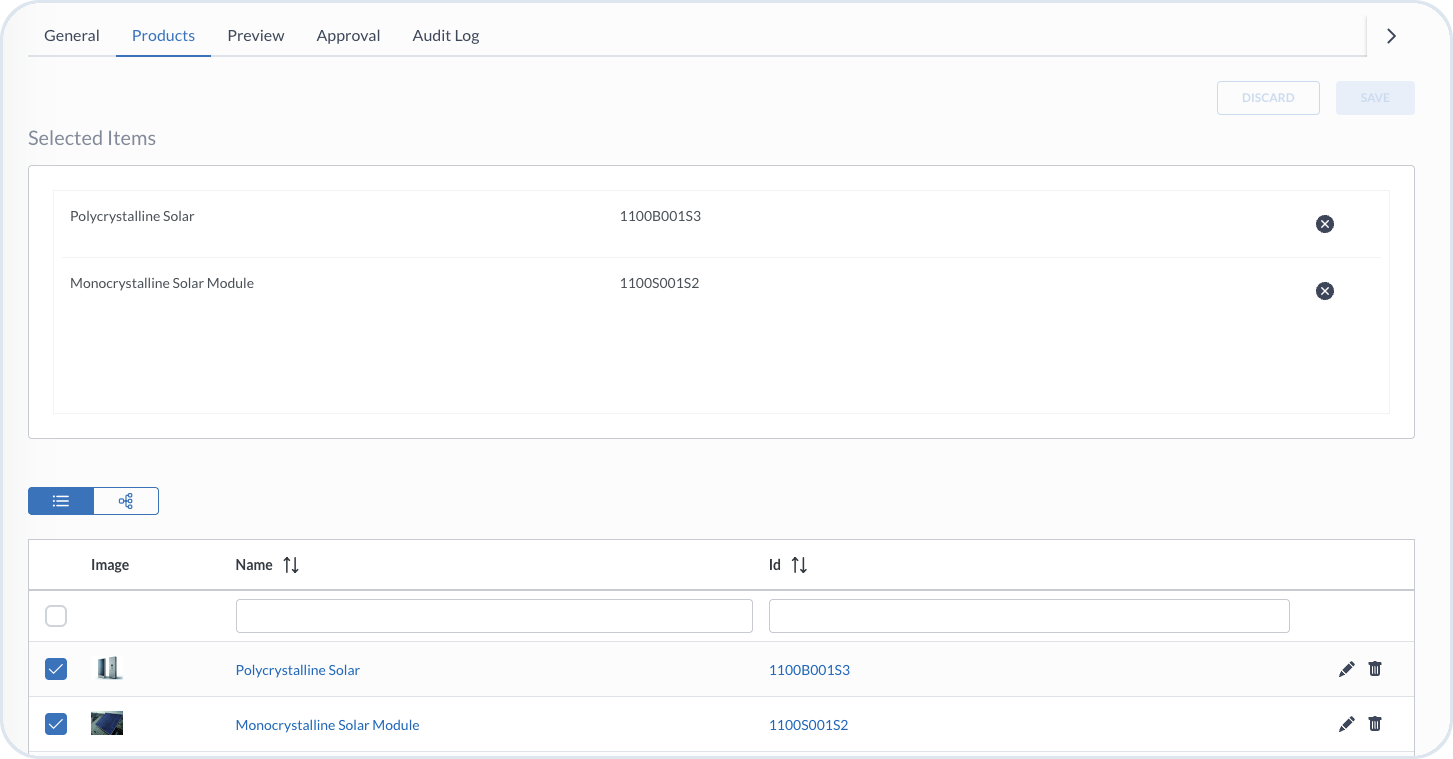Open the General tab
The height and width of the screenshot is (759, 1453).
(72, 35)
